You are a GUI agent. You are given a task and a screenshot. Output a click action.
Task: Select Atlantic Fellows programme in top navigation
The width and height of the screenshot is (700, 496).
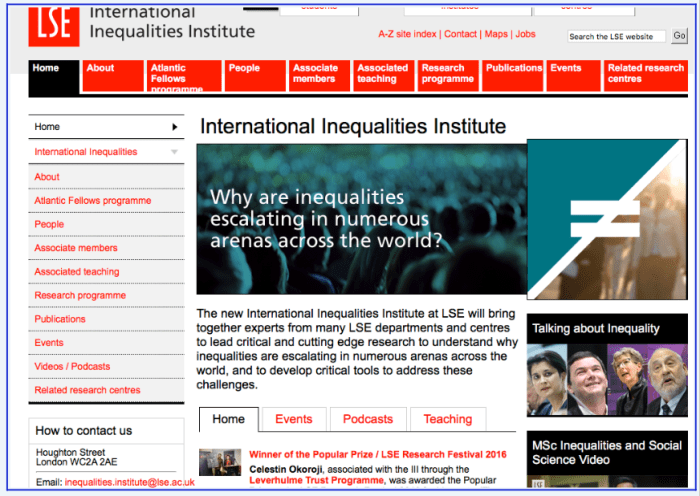(183, 77)
